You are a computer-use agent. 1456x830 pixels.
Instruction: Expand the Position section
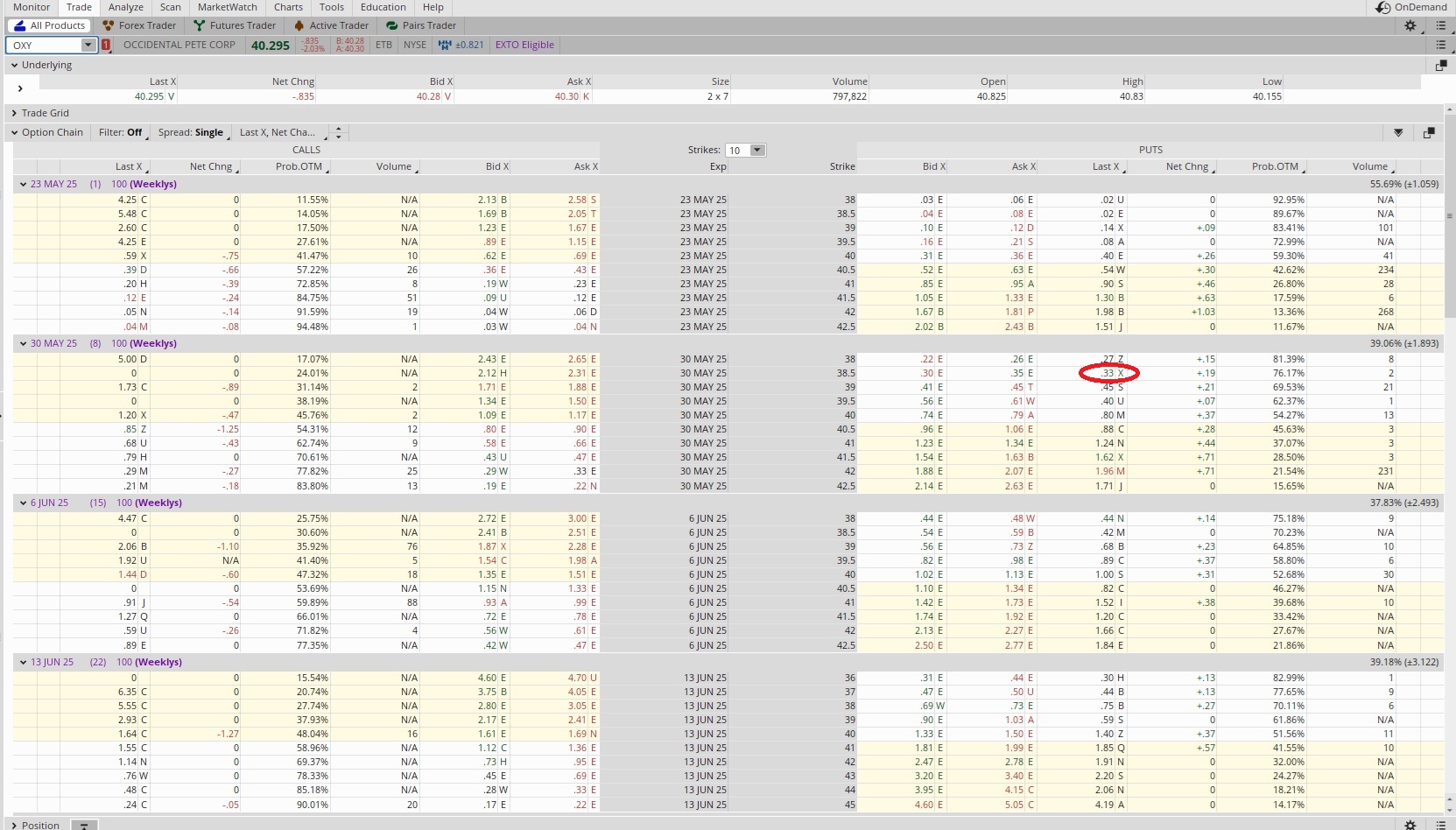pos(14,825)
